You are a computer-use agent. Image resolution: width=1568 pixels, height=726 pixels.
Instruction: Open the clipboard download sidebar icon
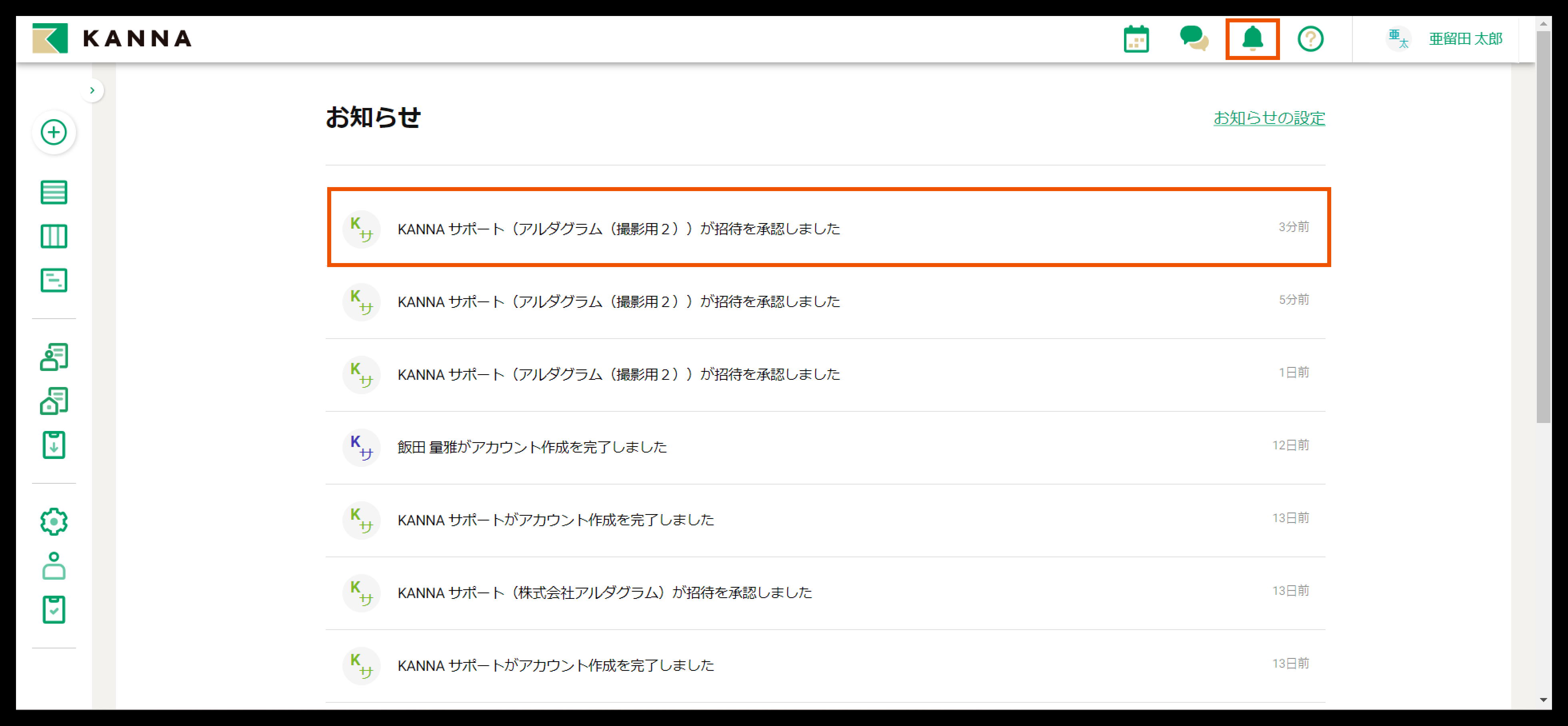pos(54,445)
